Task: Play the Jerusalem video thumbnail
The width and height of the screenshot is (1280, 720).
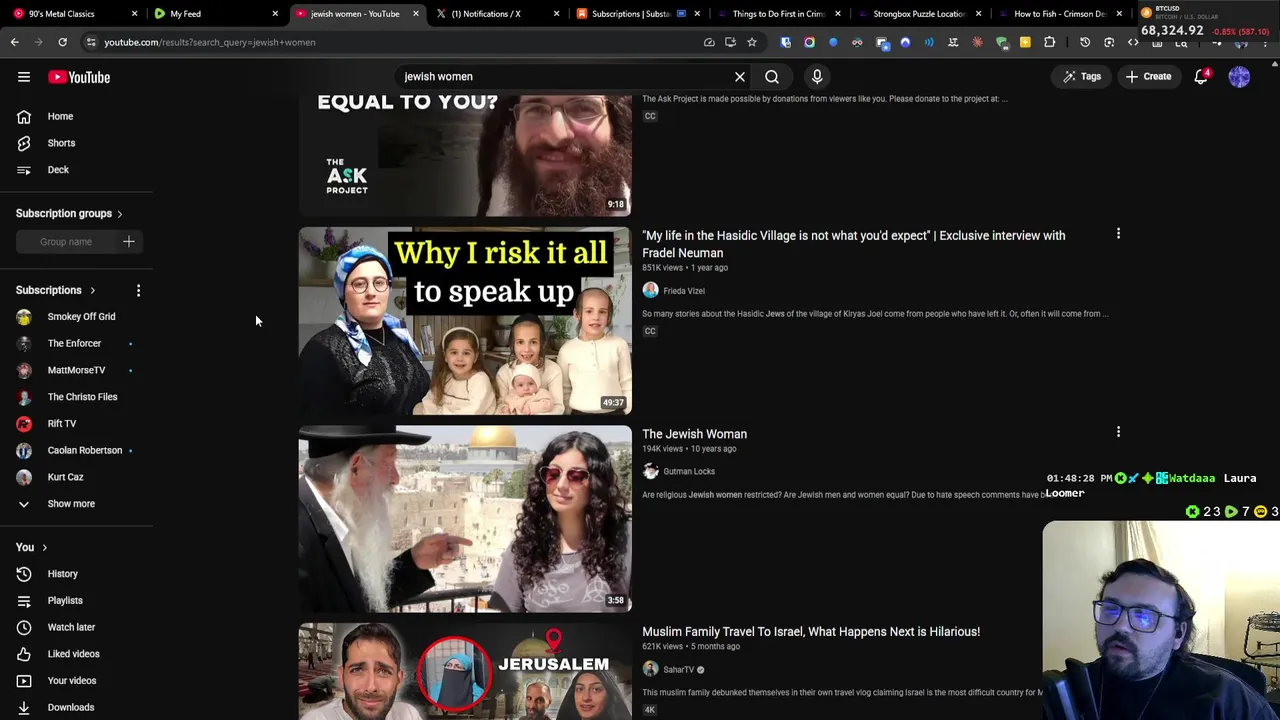Action: point(465,671)
